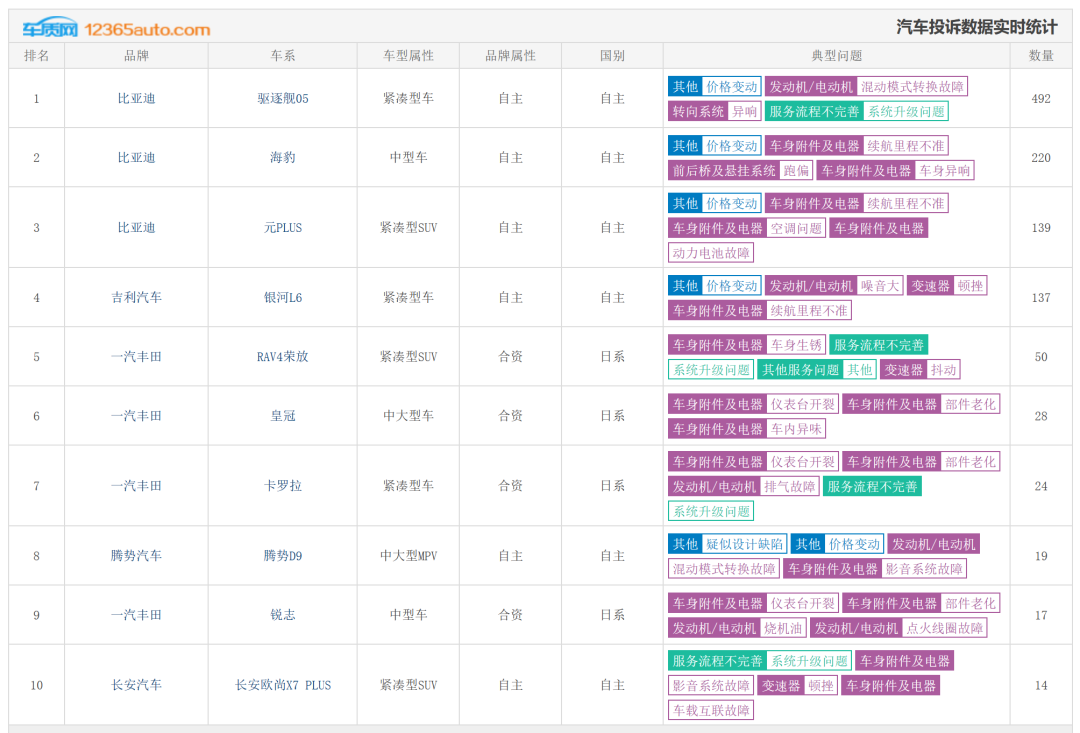Image resolution: width=1080 pixels, height=733 pixels.
Task: Select the 前后桥及悬挂系统 跑偏 issue tag
Action: [740, 171]
